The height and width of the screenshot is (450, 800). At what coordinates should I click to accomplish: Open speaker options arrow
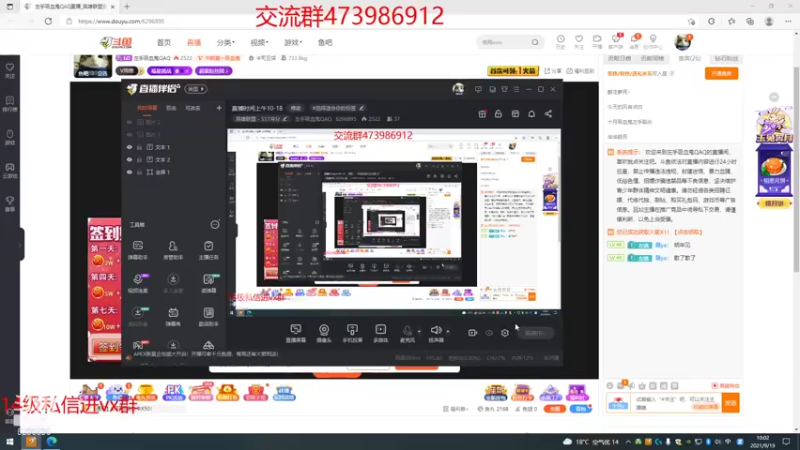point(448,332)
